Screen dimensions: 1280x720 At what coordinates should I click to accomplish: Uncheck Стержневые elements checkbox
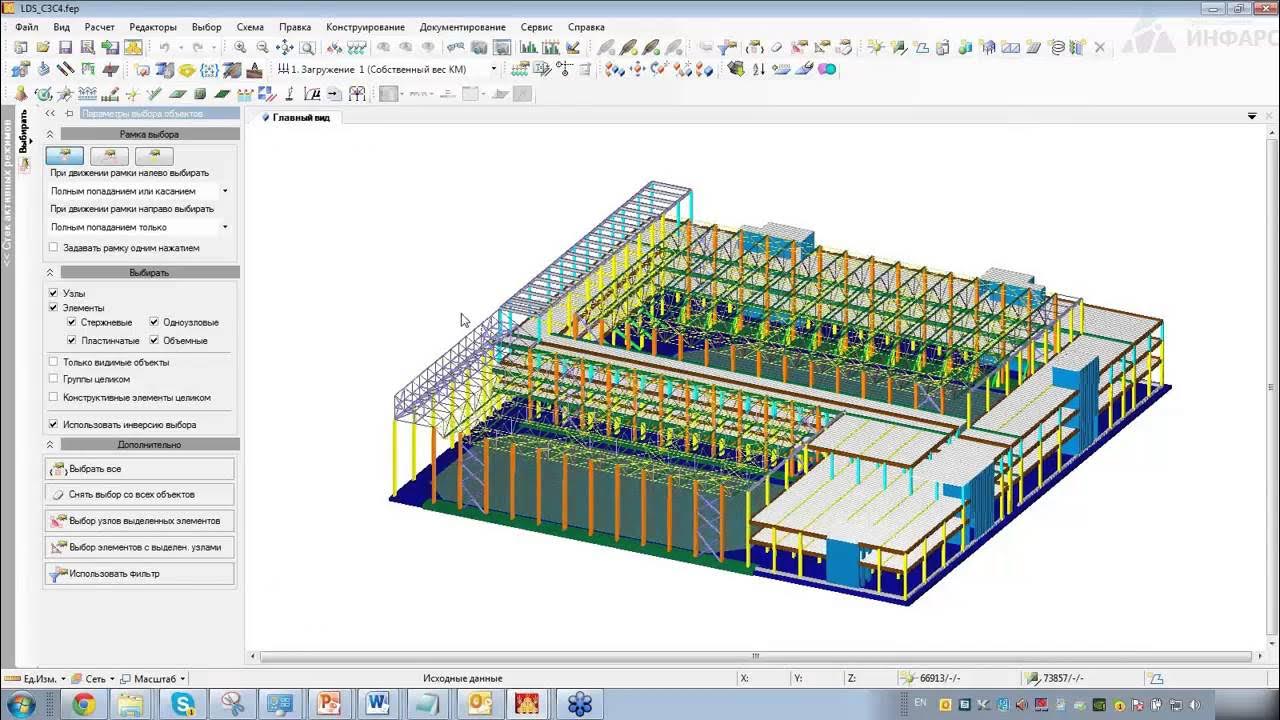click(71, 322)
